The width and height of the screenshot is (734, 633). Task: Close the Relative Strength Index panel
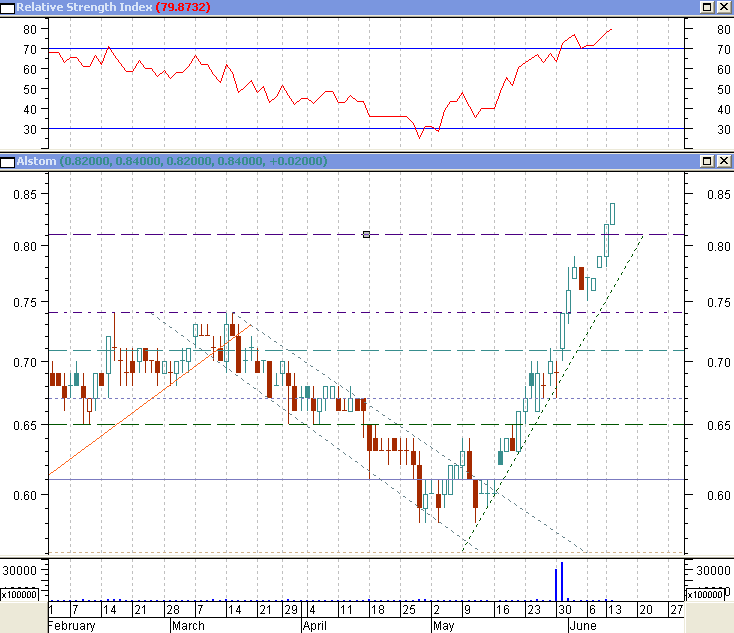click(724, 7)
